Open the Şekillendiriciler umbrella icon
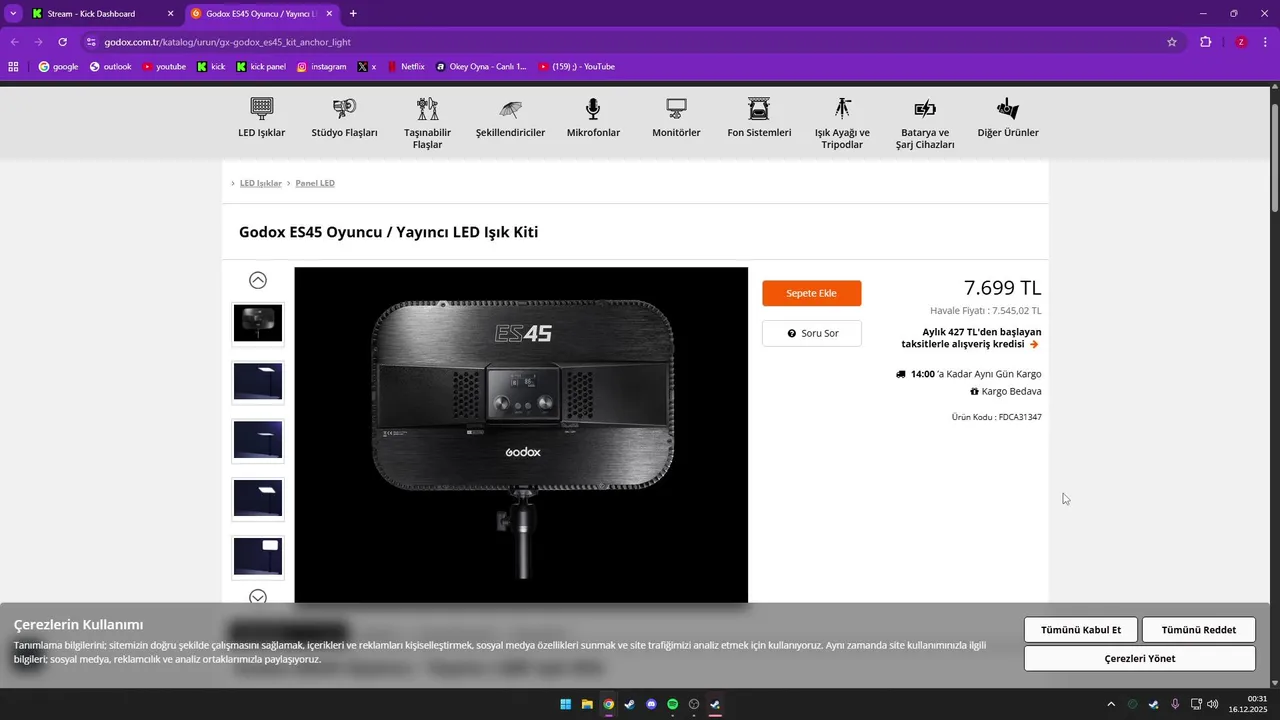 (x=510, y=108)
